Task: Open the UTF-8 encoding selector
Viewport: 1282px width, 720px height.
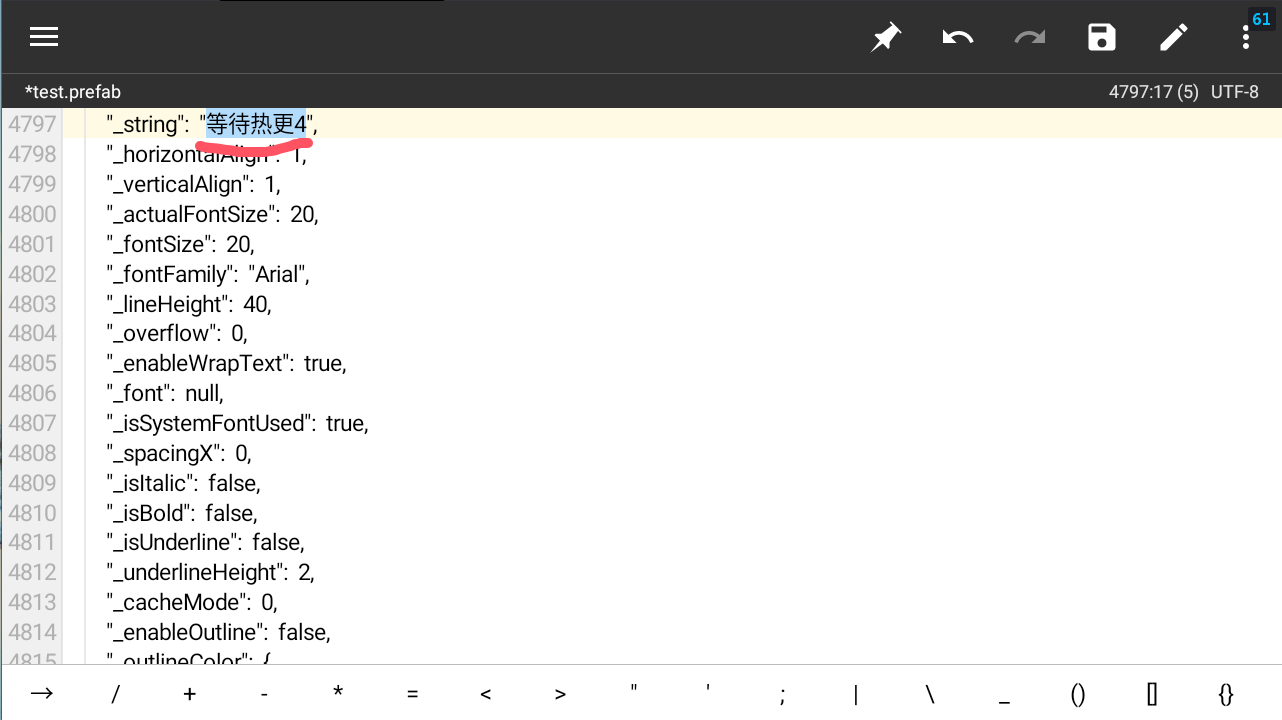Action: 1234,92
